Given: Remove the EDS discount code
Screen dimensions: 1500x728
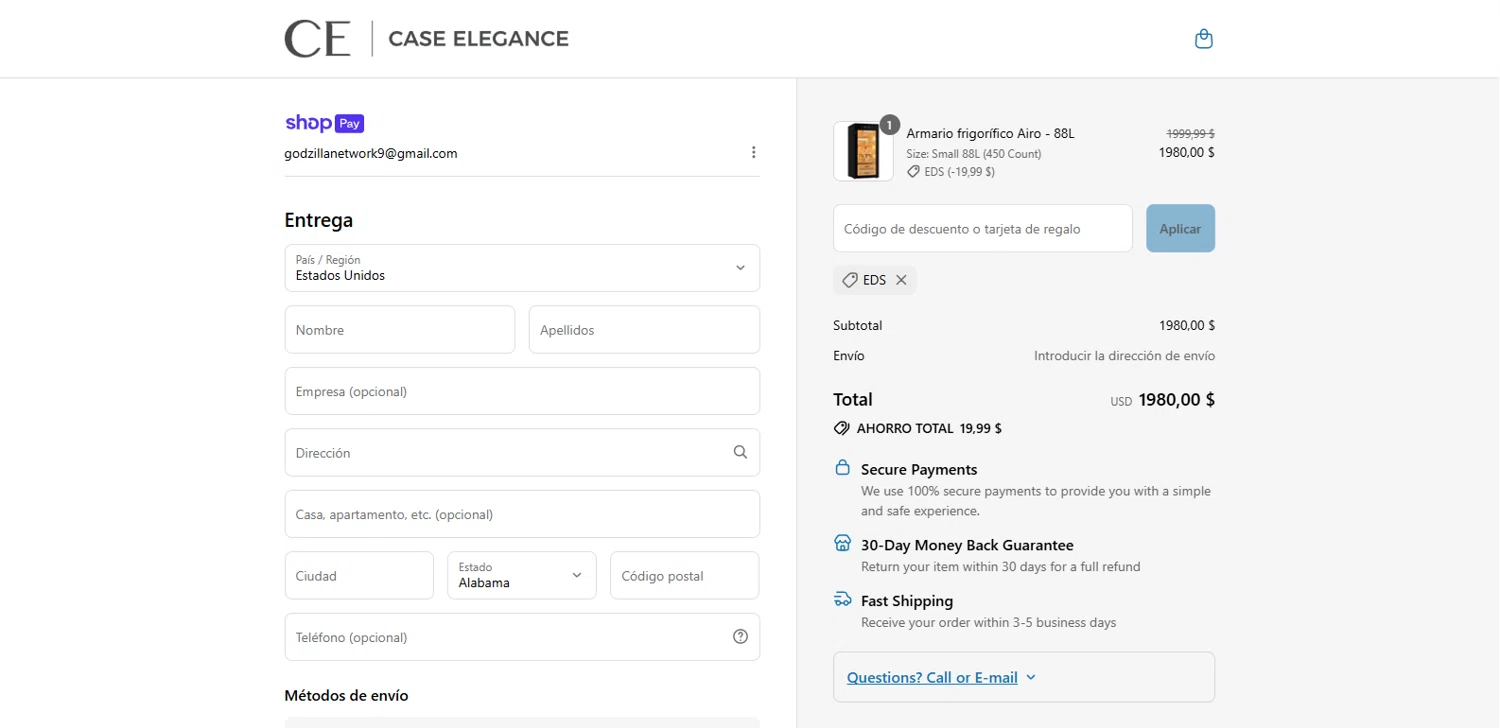Looking at the screenshot, I should pos(901,280).
